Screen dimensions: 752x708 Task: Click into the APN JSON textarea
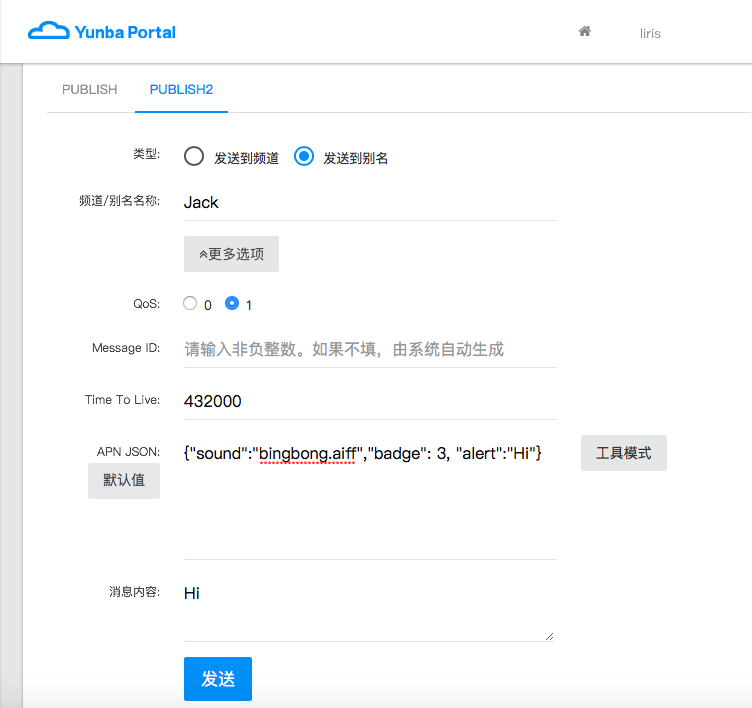pos(370,499)
